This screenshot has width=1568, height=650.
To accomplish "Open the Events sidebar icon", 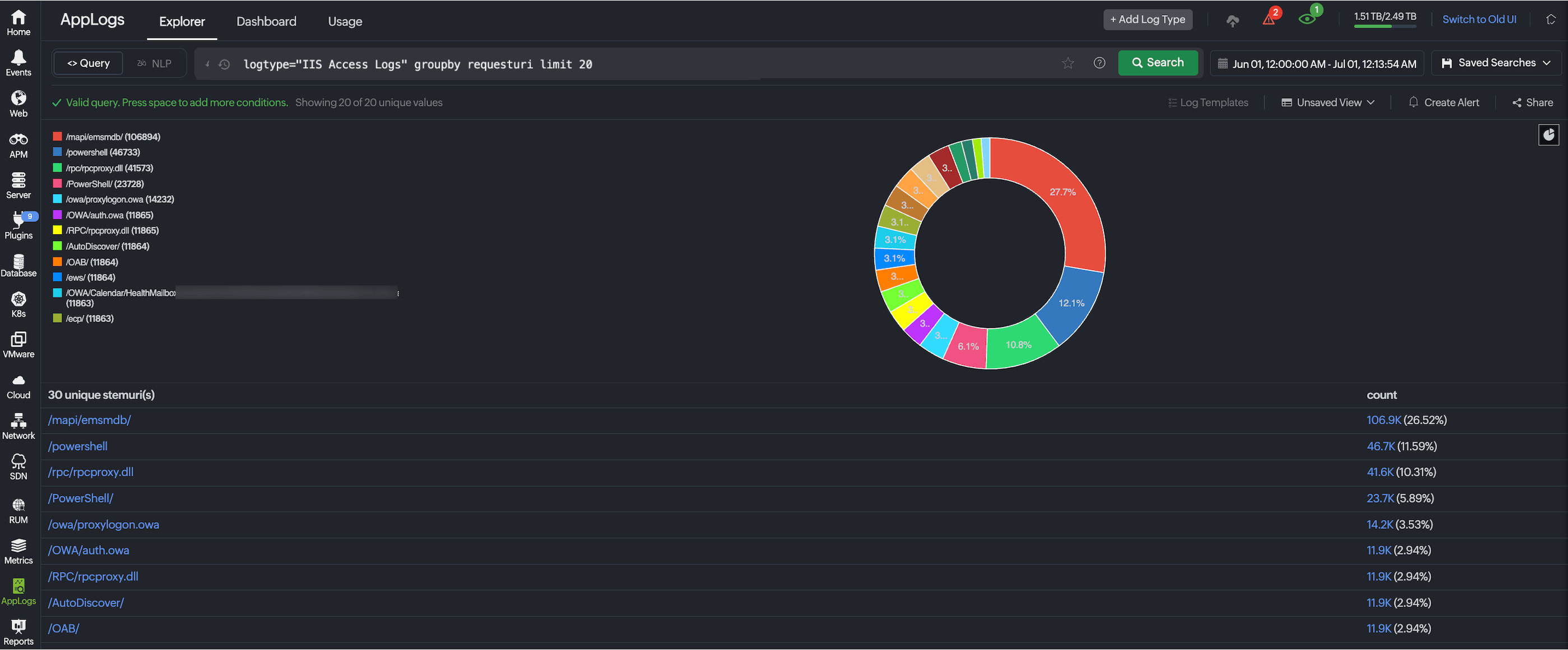I will pos(18,63).
